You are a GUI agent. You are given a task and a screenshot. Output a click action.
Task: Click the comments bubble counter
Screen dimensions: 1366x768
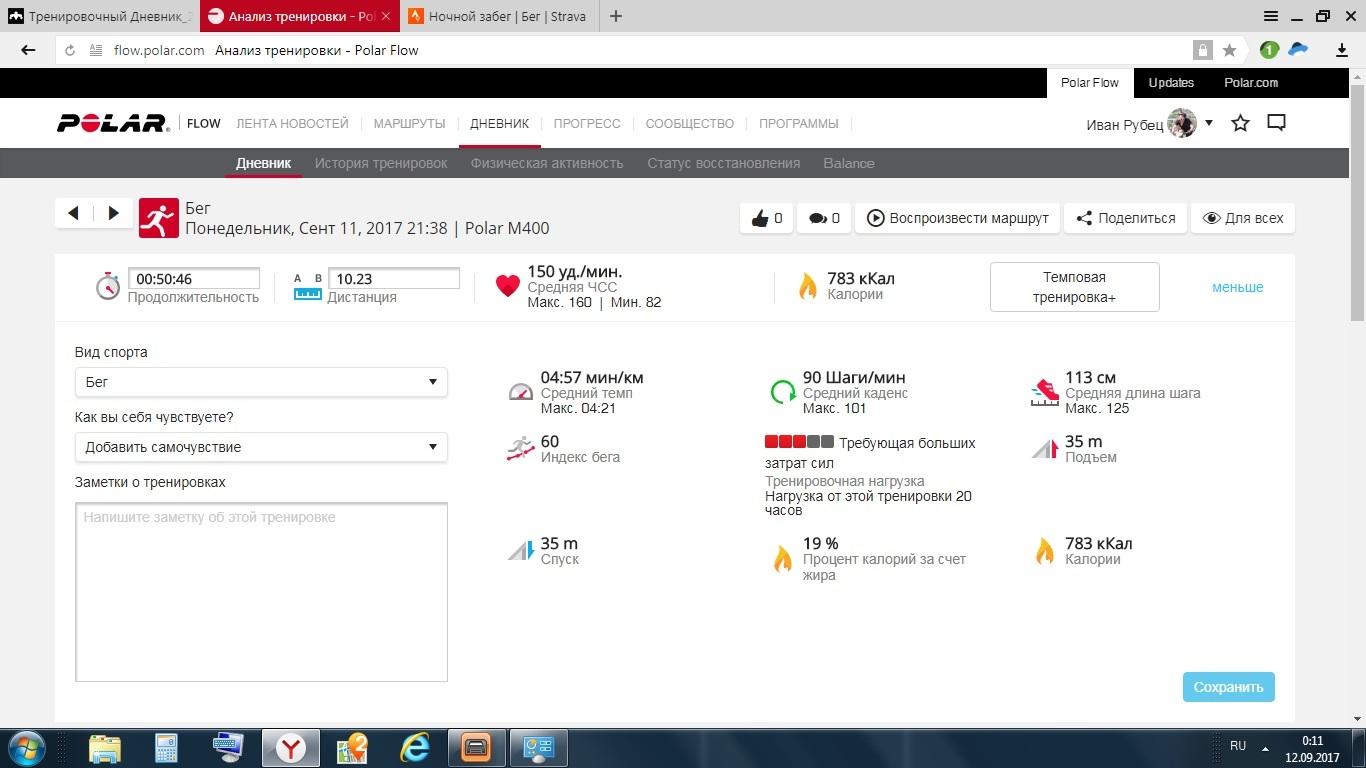824,218
